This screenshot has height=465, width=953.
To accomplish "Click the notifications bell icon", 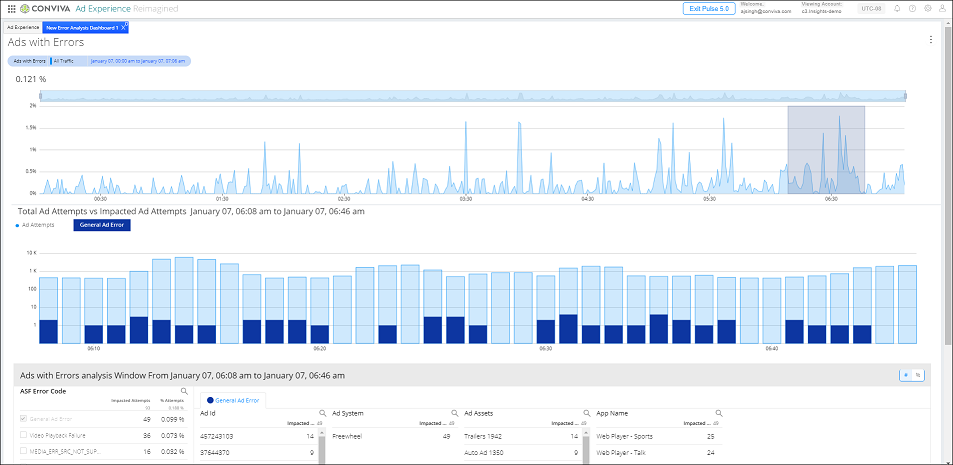I will tap(897, 8).
